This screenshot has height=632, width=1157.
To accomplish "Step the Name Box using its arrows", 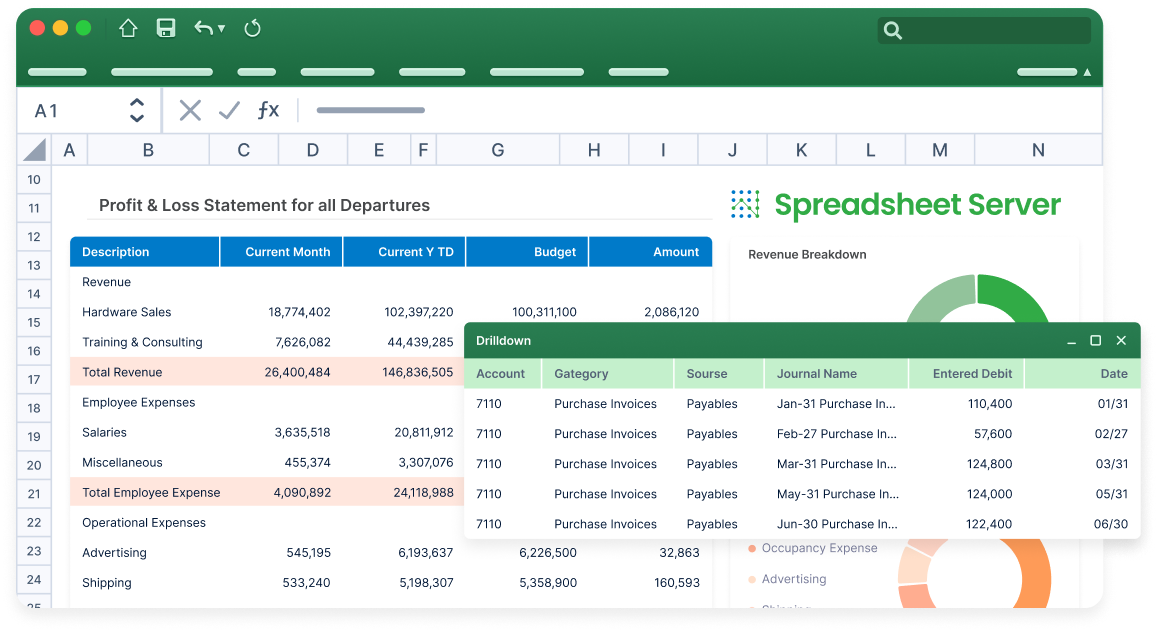I will tap(136, 110).
